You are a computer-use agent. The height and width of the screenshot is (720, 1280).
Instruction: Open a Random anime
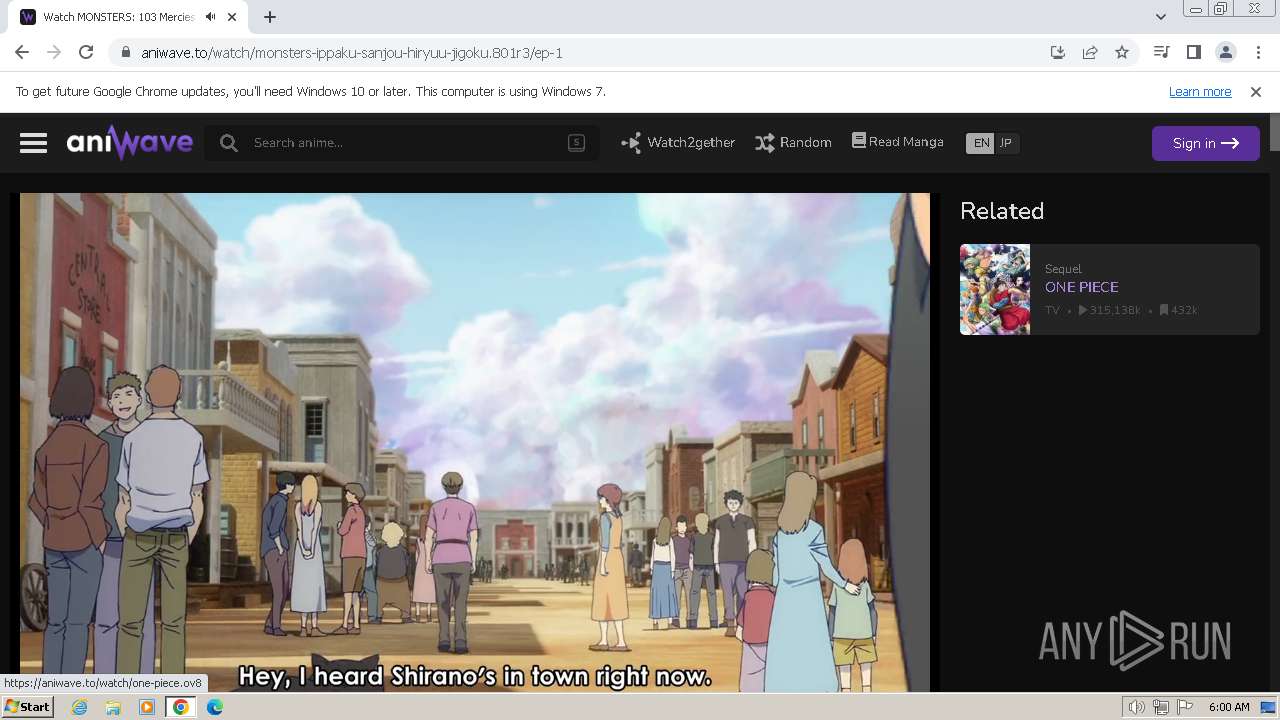pos(793,143)
